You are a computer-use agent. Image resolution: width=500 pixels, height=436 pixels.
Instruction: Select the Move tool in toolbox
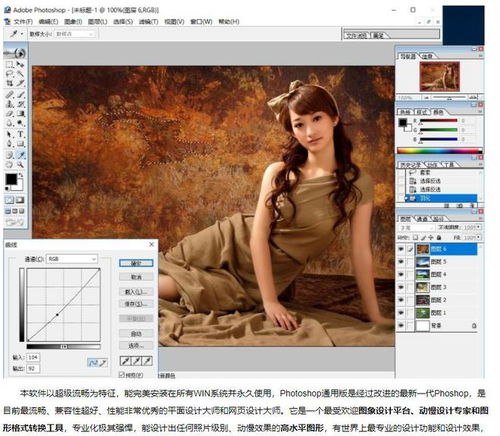20,64
